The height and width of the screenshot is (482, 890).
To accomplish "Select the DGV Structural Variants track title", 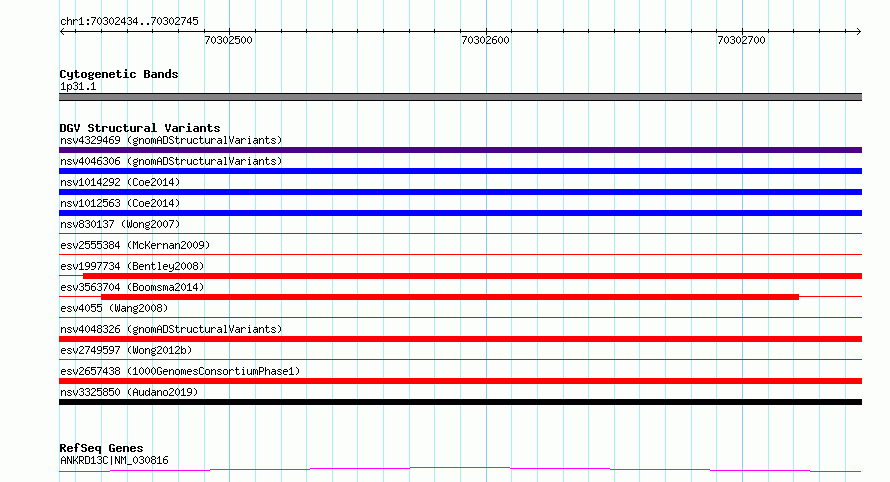I will click(x=140, y=128).
